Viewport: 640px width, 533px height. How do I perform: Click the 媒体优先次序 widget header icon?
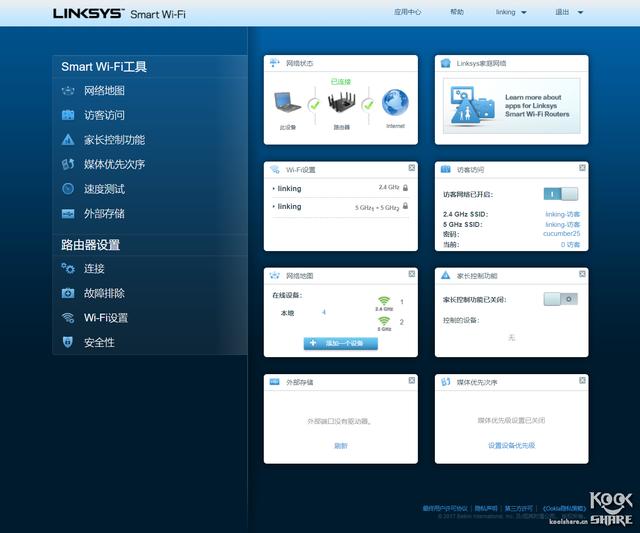coord(445,382)
